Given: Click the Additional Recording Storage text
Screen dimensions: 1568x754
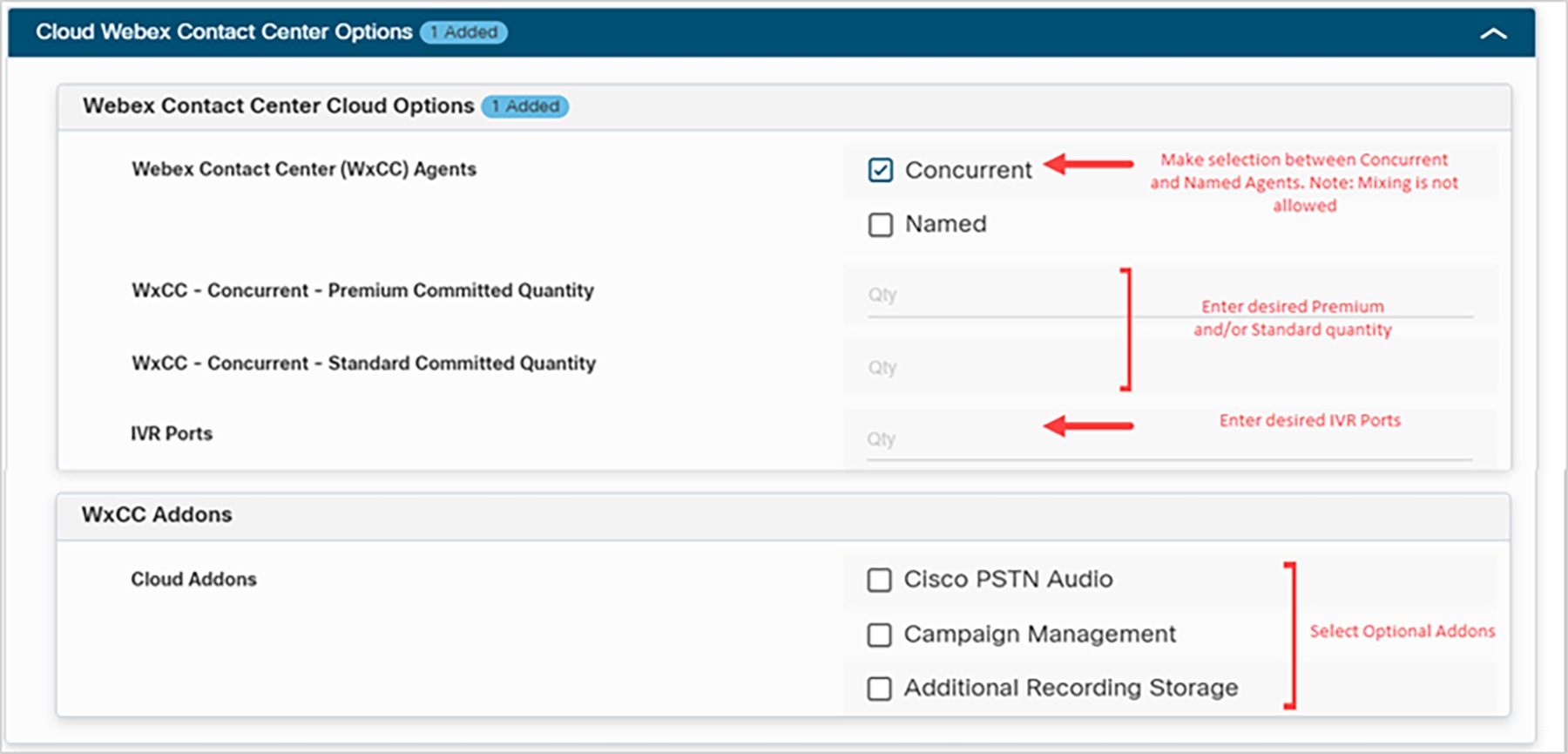Looking at the screenshot, I should (x=1071, y=688).
